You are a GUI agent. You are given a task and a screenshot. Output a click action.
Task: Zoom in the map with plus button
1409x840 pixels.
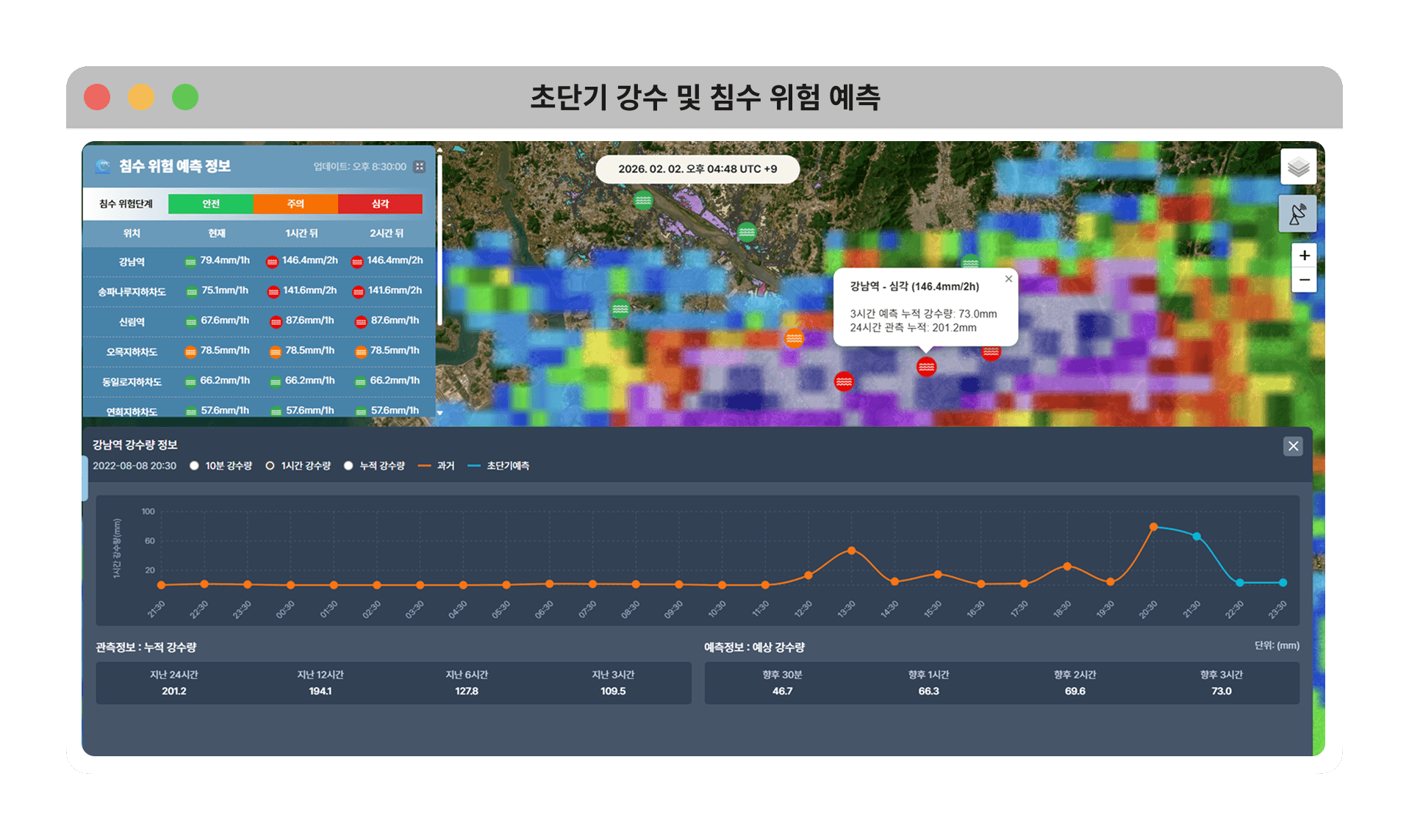(1304, 256)
